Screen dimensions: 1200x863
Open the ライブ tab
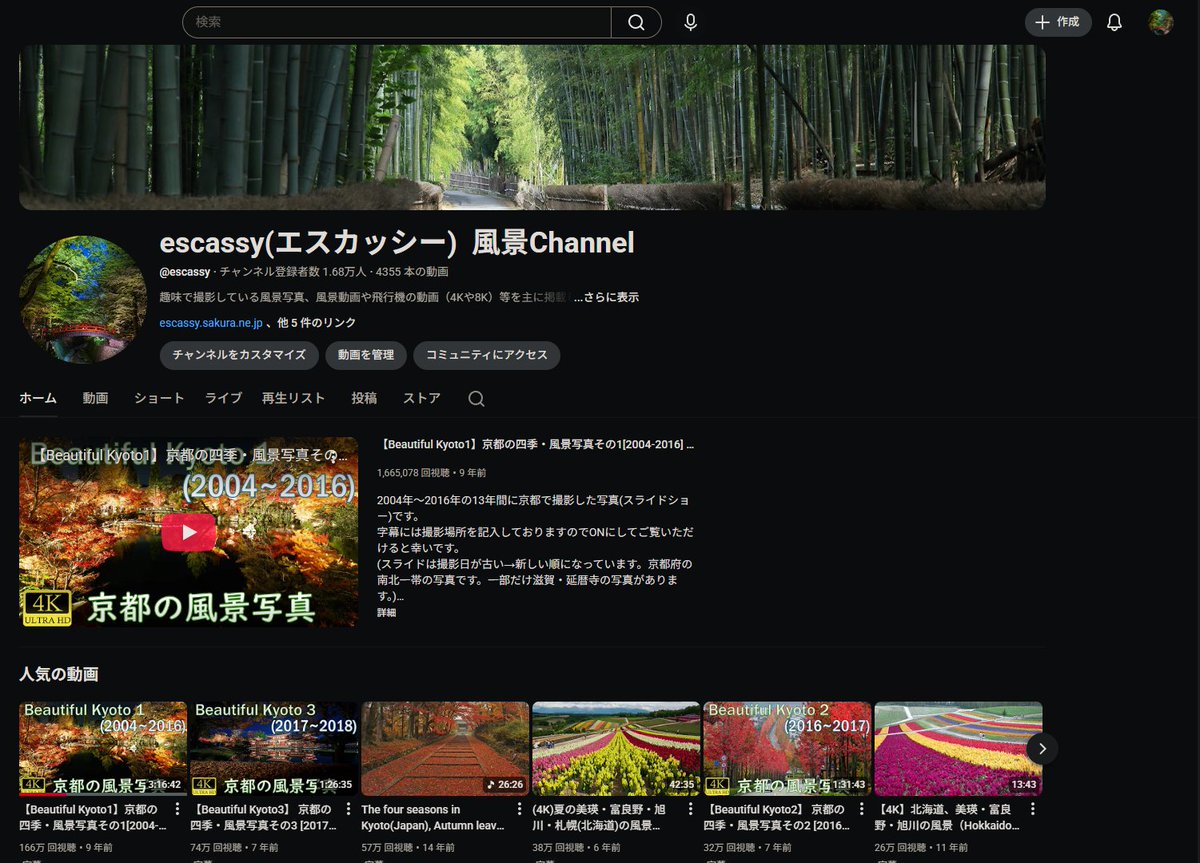pyautogui.click(x=223, y=398)
